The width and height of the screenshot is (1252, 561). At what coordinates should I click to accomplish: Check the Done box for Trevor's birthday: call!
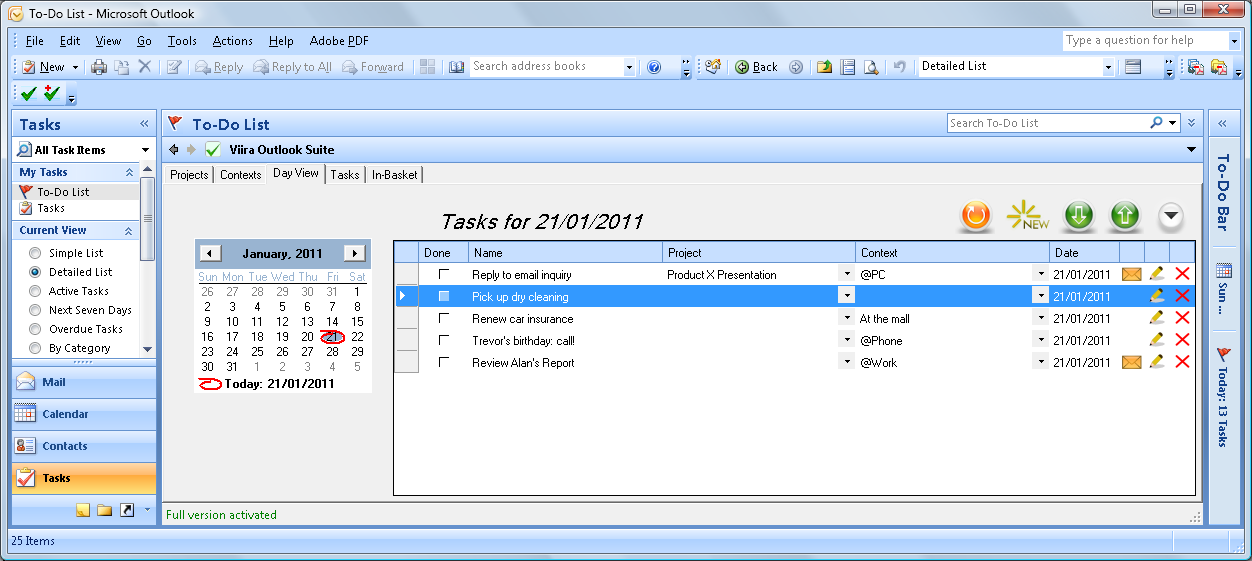click(x=444, y=340)
